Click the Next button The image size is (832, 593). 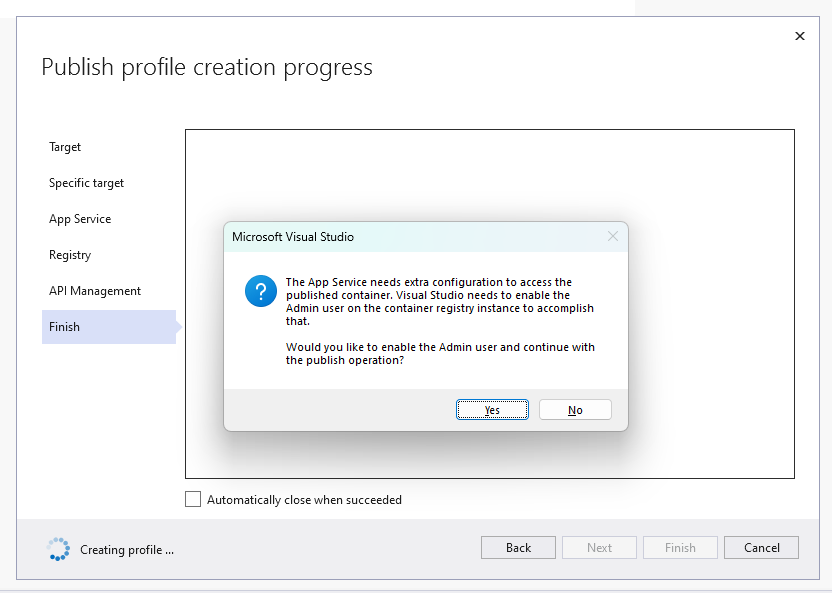(x=599, y=547)
